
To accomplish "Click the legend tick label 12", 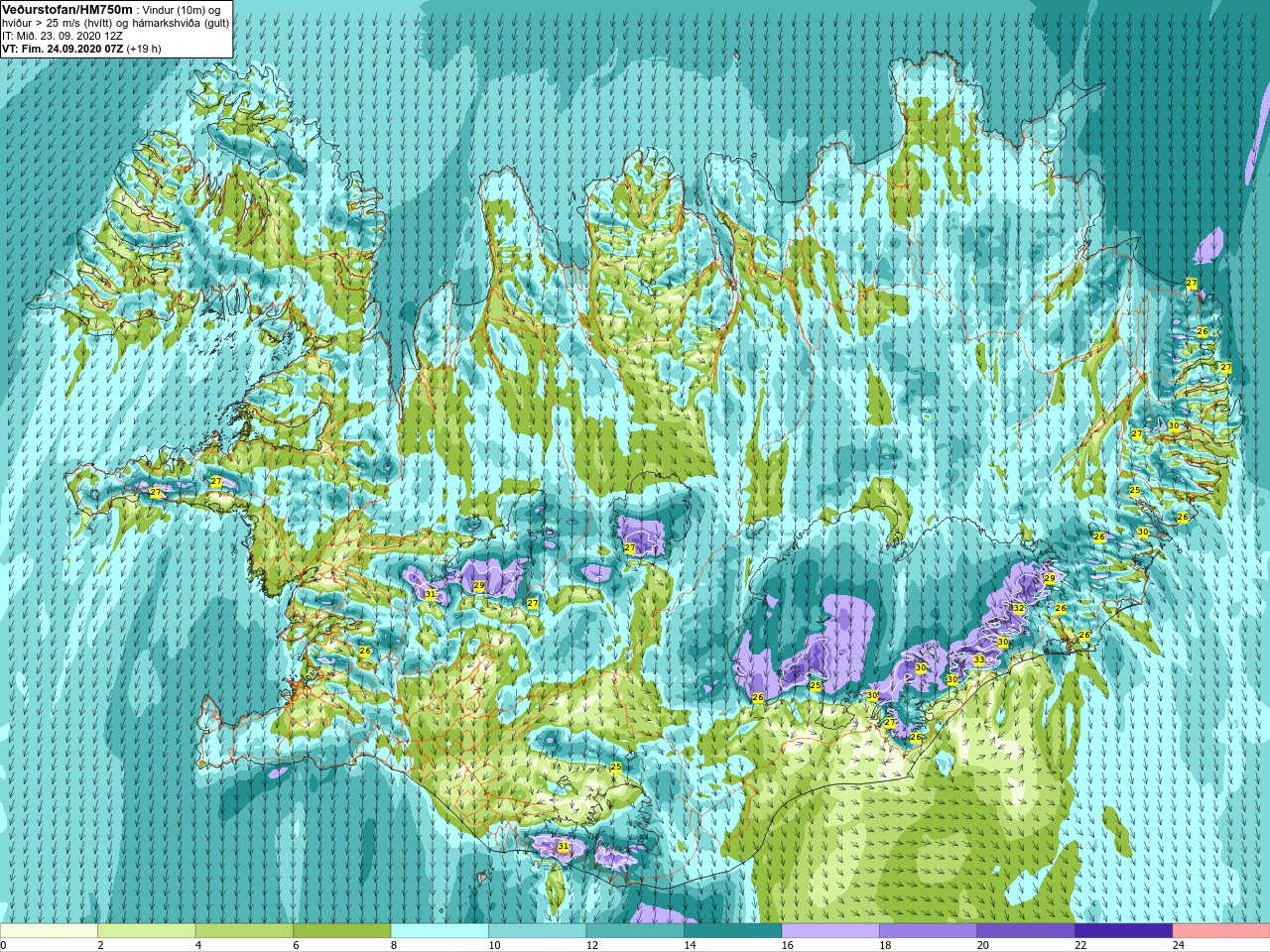I will pos(592,945).
